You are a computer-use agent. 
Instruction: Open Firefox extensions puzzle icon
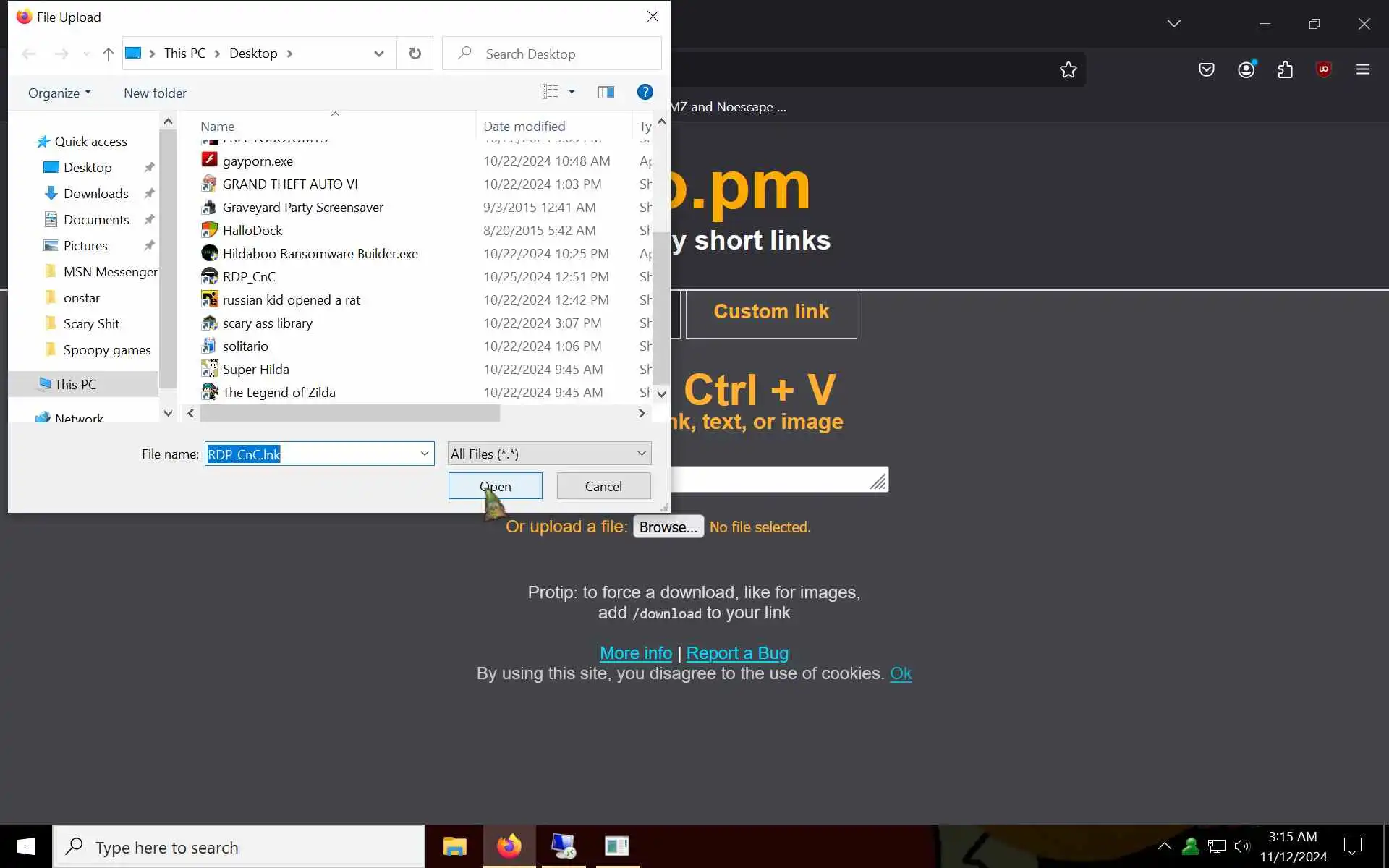(x=1285, y=69)
